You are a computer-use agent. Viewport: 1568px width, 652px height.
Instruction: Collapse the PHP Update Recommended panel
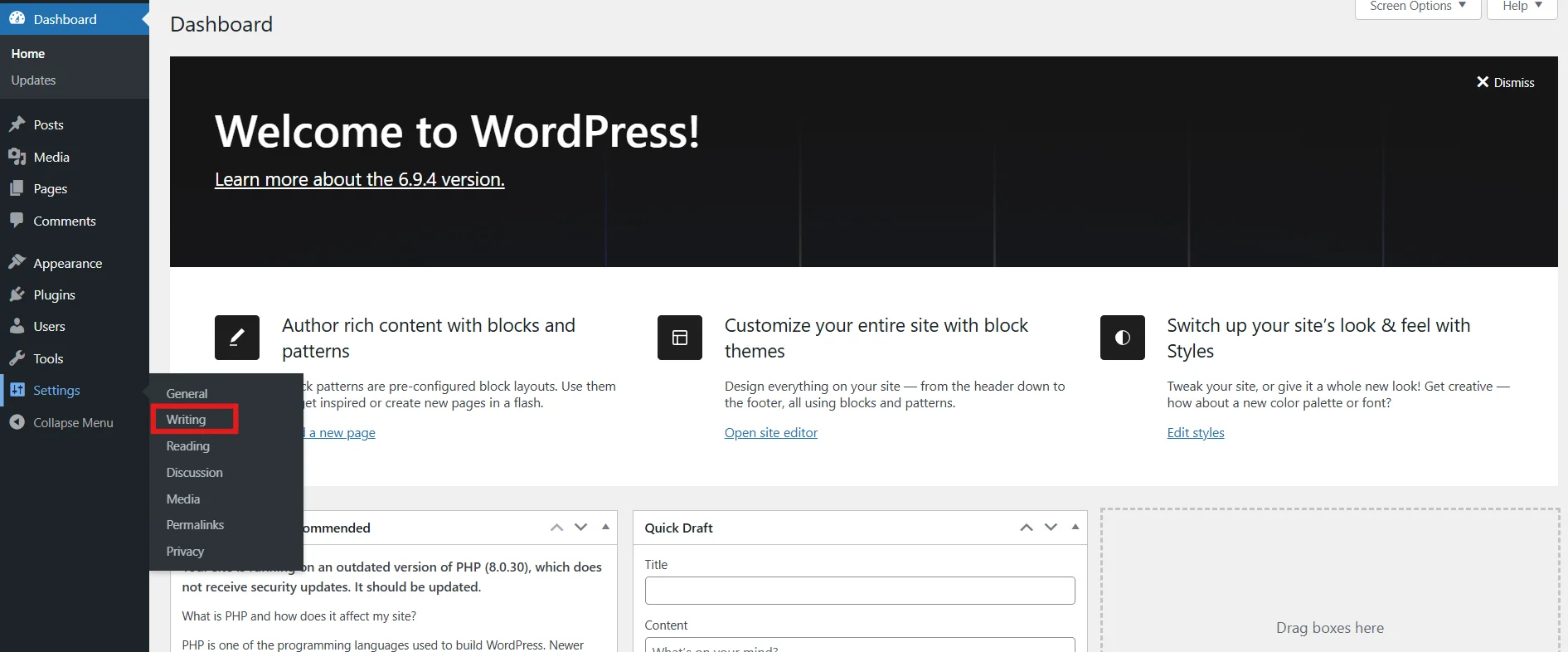pos(606,528)
